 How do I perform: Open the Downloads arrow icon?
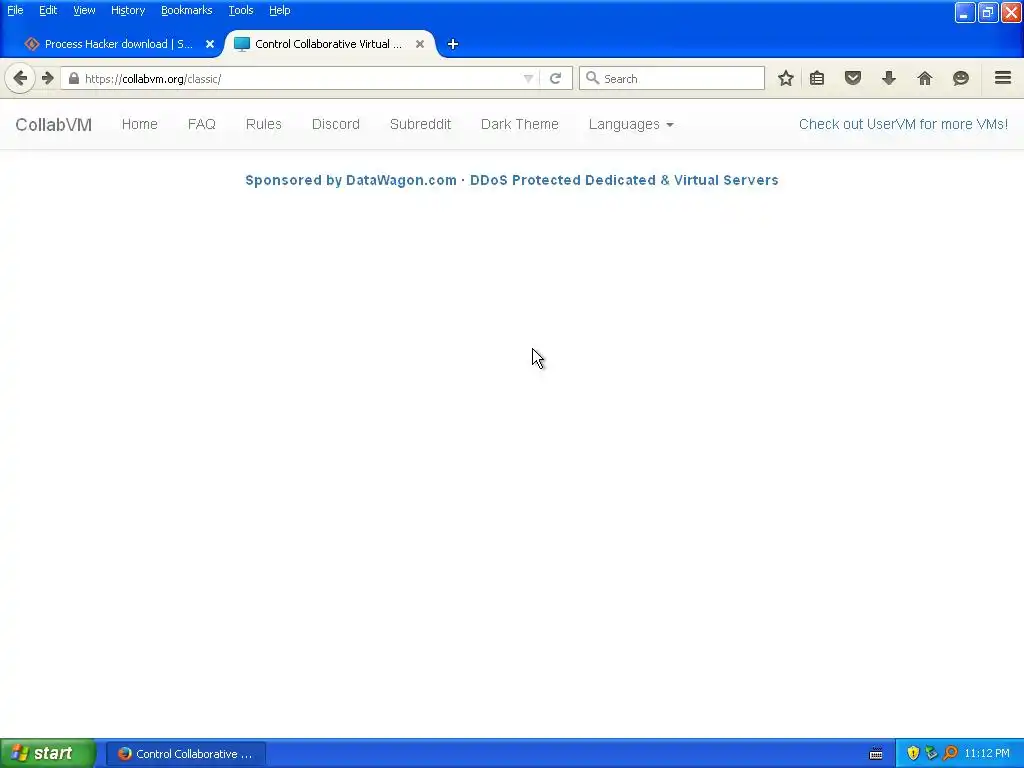889,78
